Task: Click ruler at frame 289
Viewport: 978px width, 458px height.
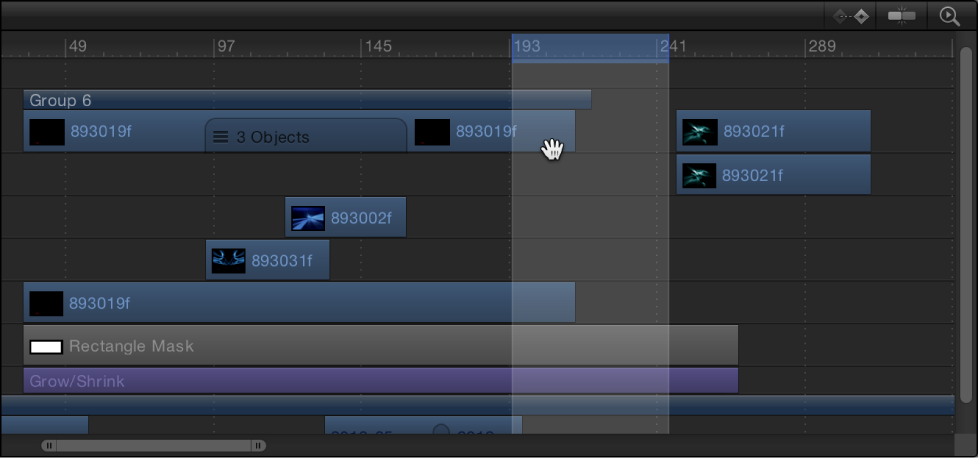Action: (x=820, y=46)
